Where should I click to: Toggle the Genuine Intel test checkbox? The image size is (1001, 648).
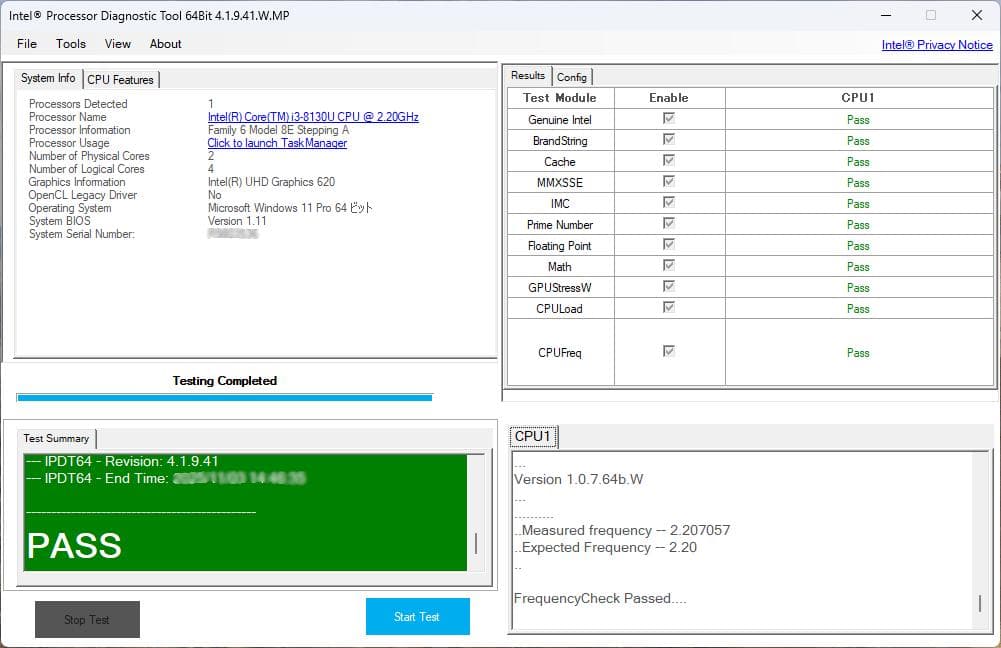tap(668, 119)
